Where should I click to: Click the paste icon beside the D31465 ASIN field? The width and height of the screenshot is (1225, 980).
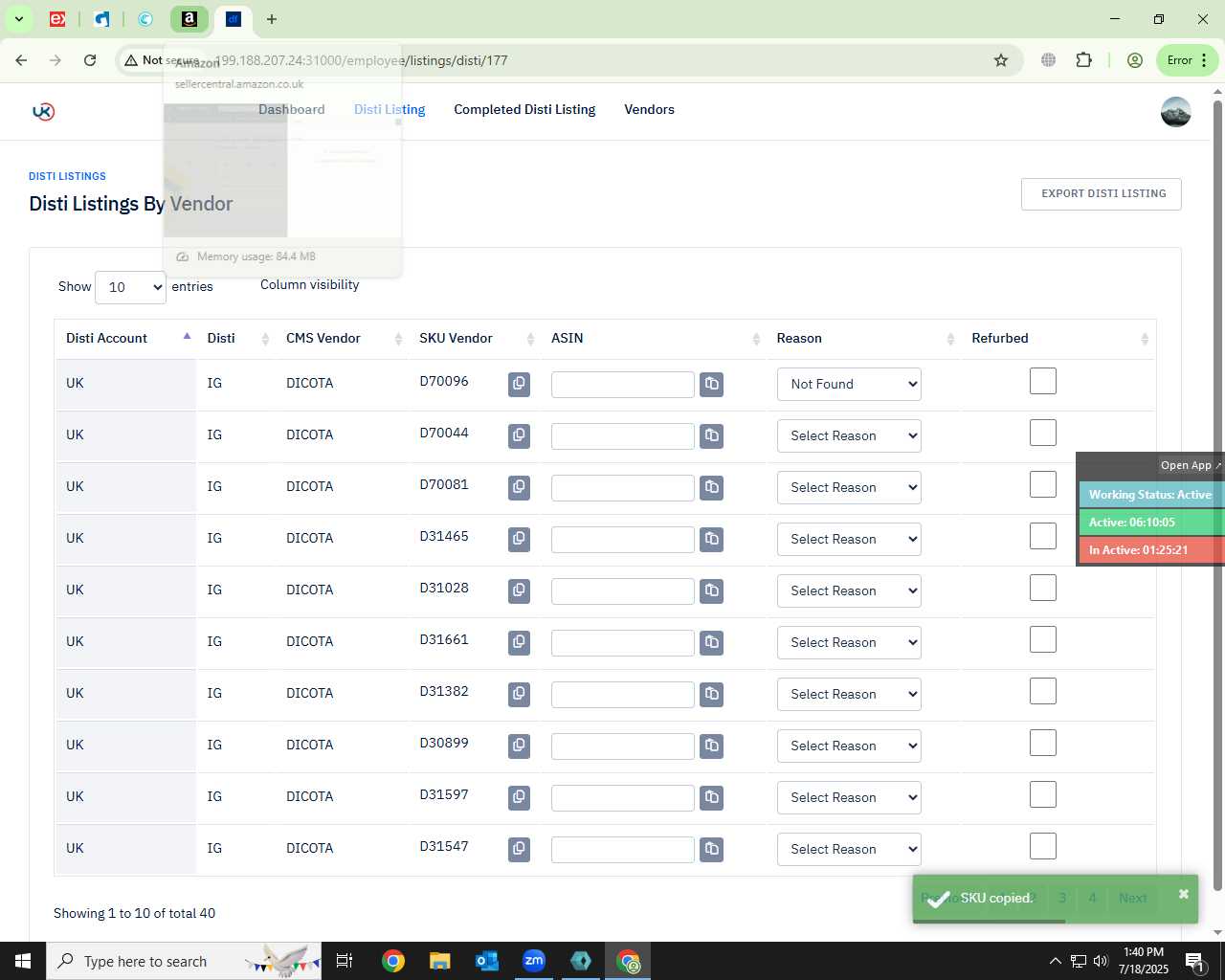point(711,539)
